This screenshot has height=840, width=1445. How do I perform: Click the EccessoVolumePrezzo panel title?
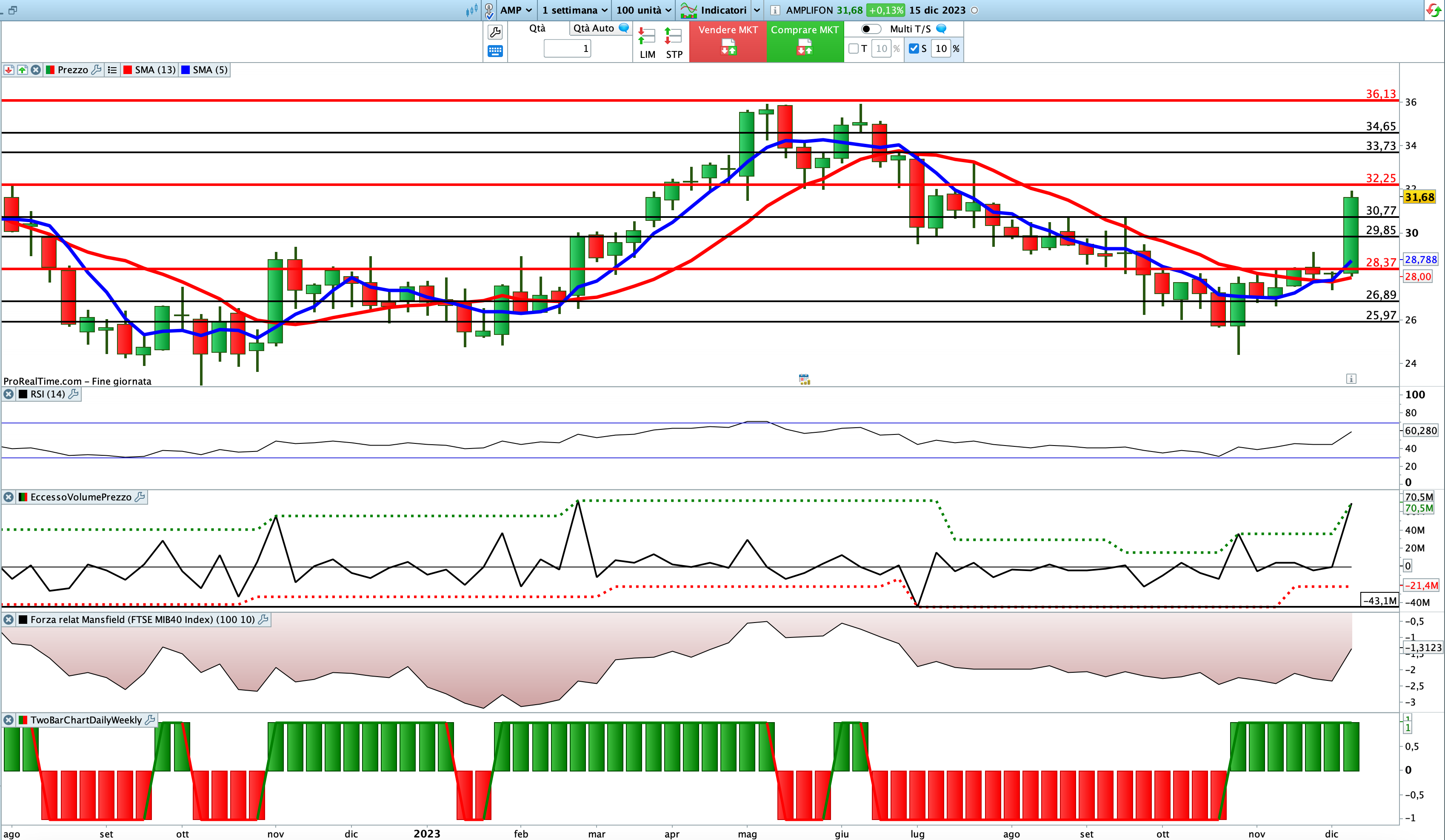point(81,497)
